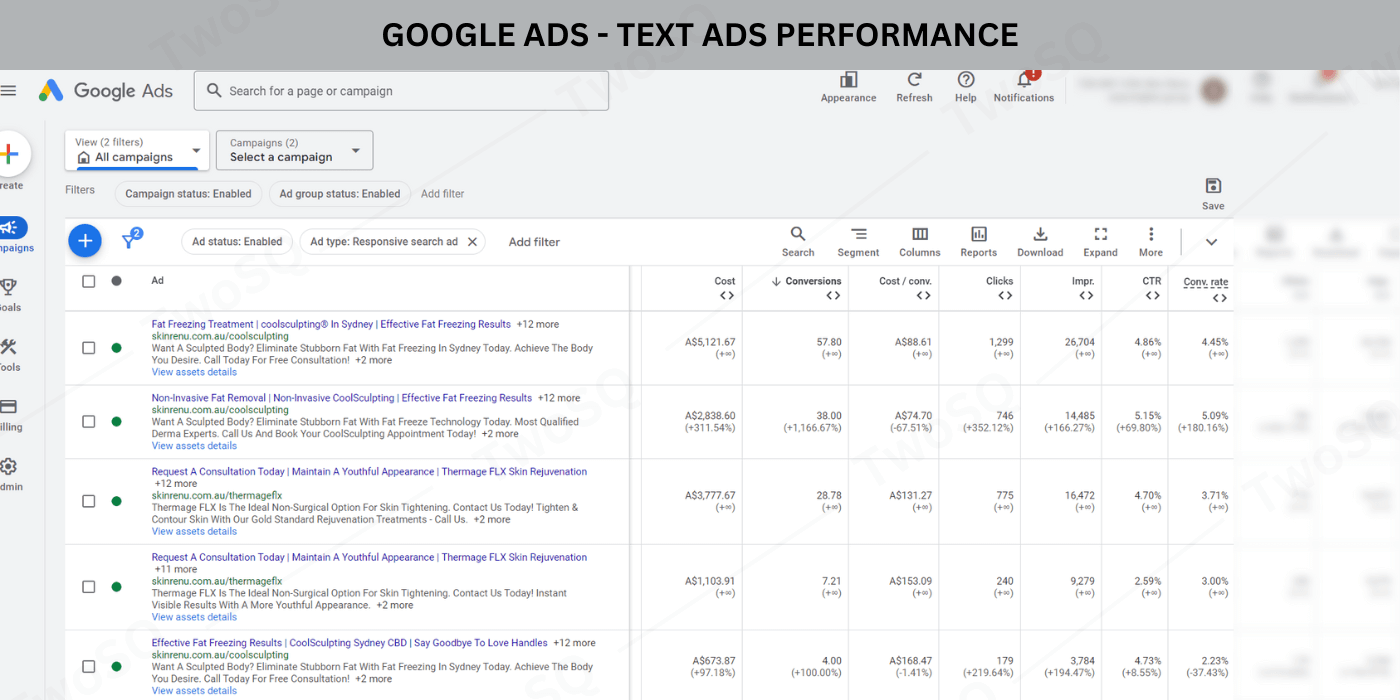The height and width of the screenshot is (700, 1400).
Task: Open the Segment tool icon
Action: (858, 235)
